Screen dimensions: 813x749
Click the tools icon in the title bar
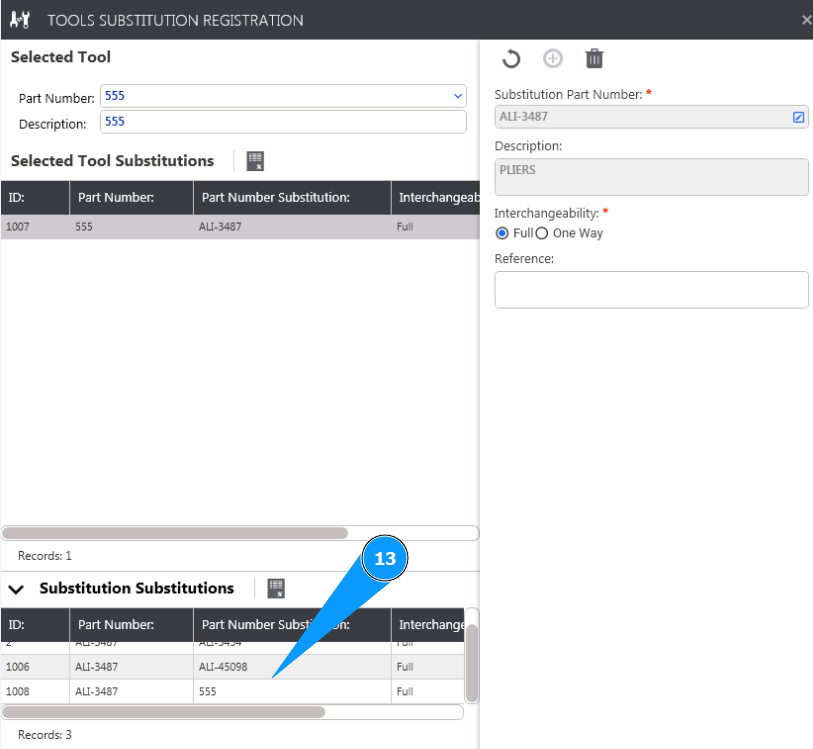pos(20,20)
